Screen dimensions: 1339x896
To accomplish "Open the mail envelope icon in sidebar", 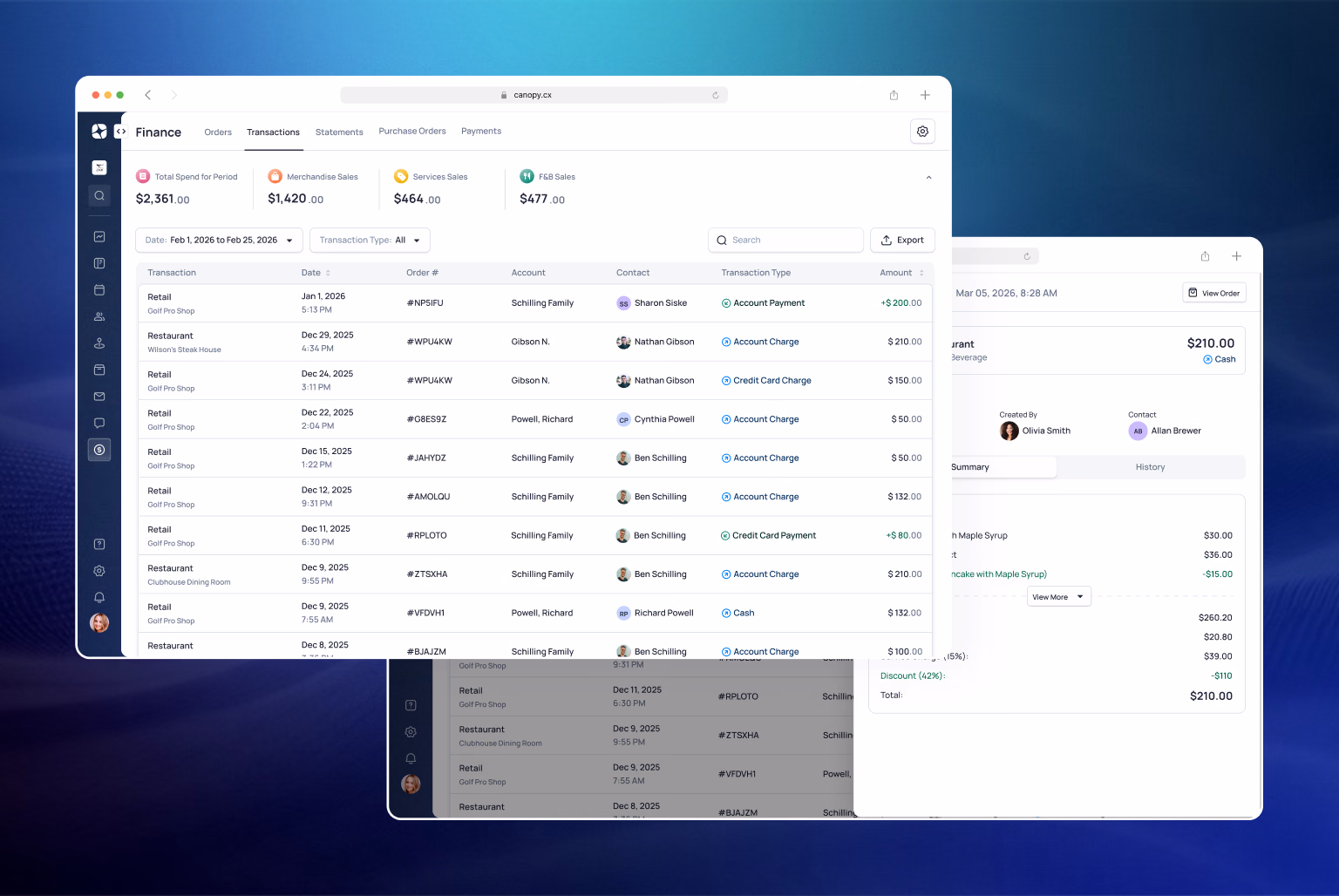I will [99, 397].
